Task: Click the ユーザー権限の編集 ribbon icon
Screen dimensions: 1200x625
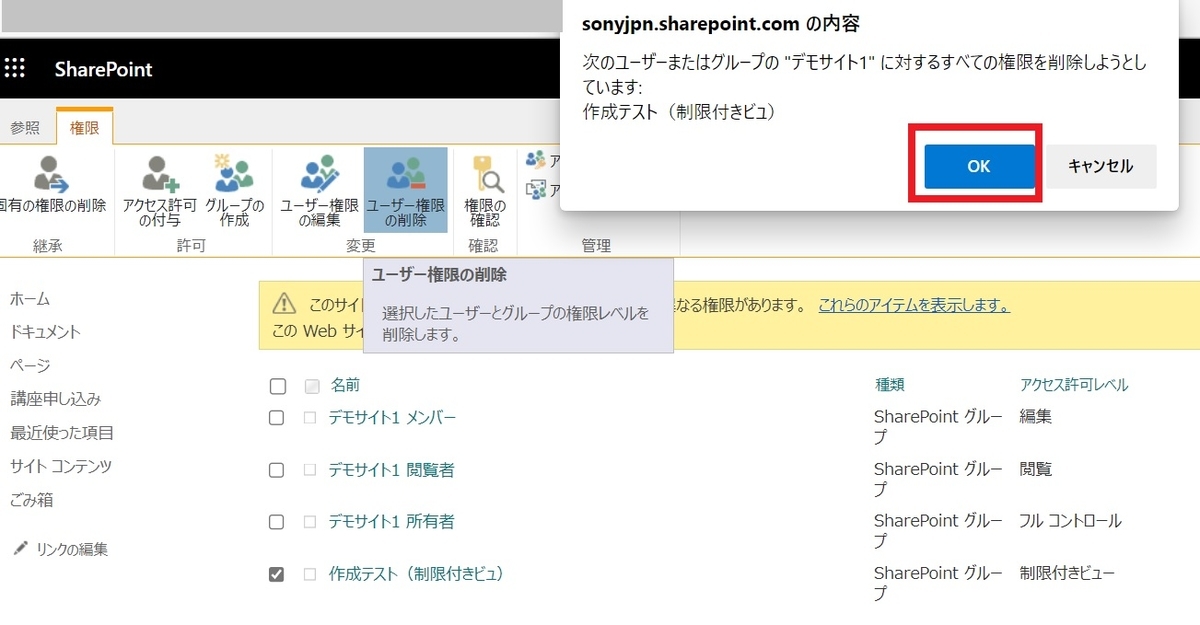Action: 320,174
